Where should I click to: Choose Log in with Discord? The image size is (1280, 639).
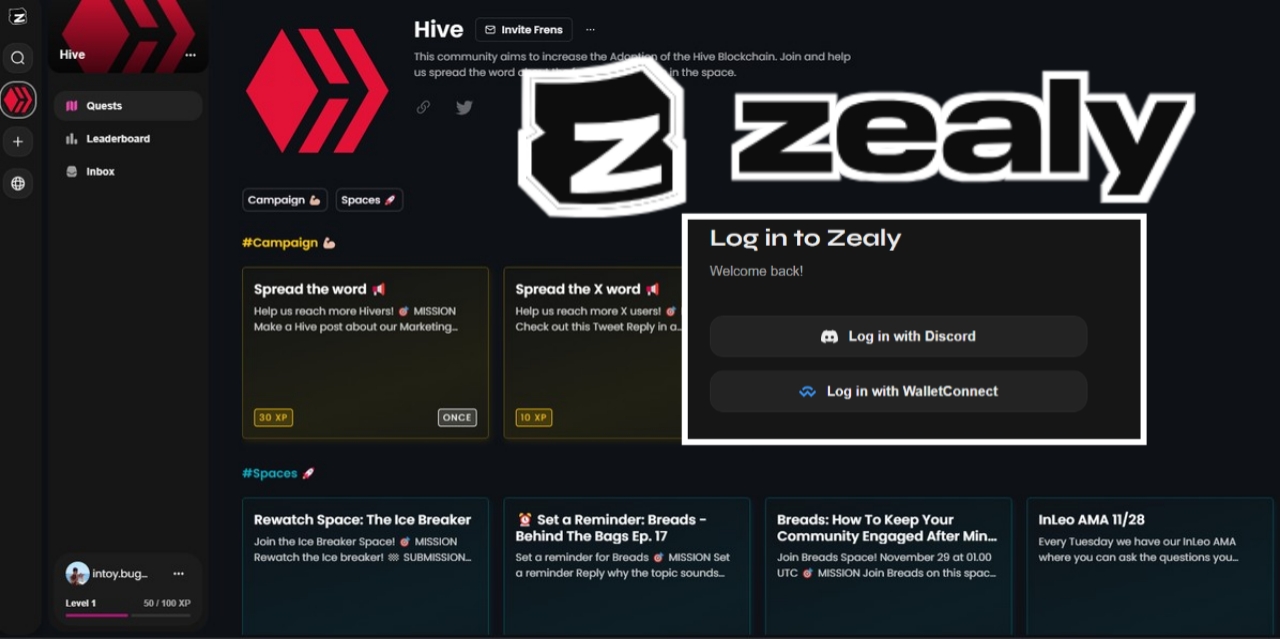point(898,336)
